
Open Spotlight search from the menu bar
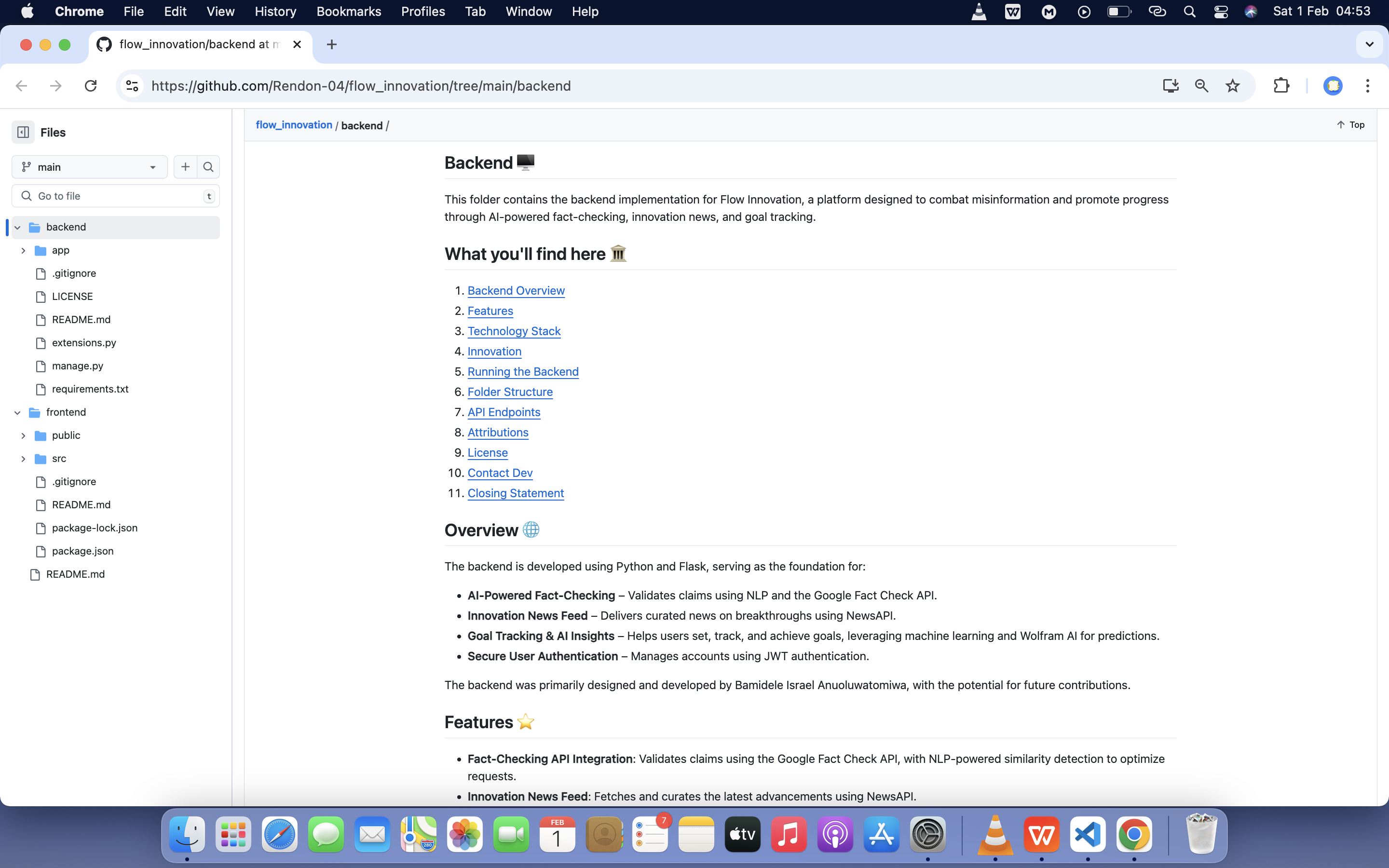[1190, 11]
